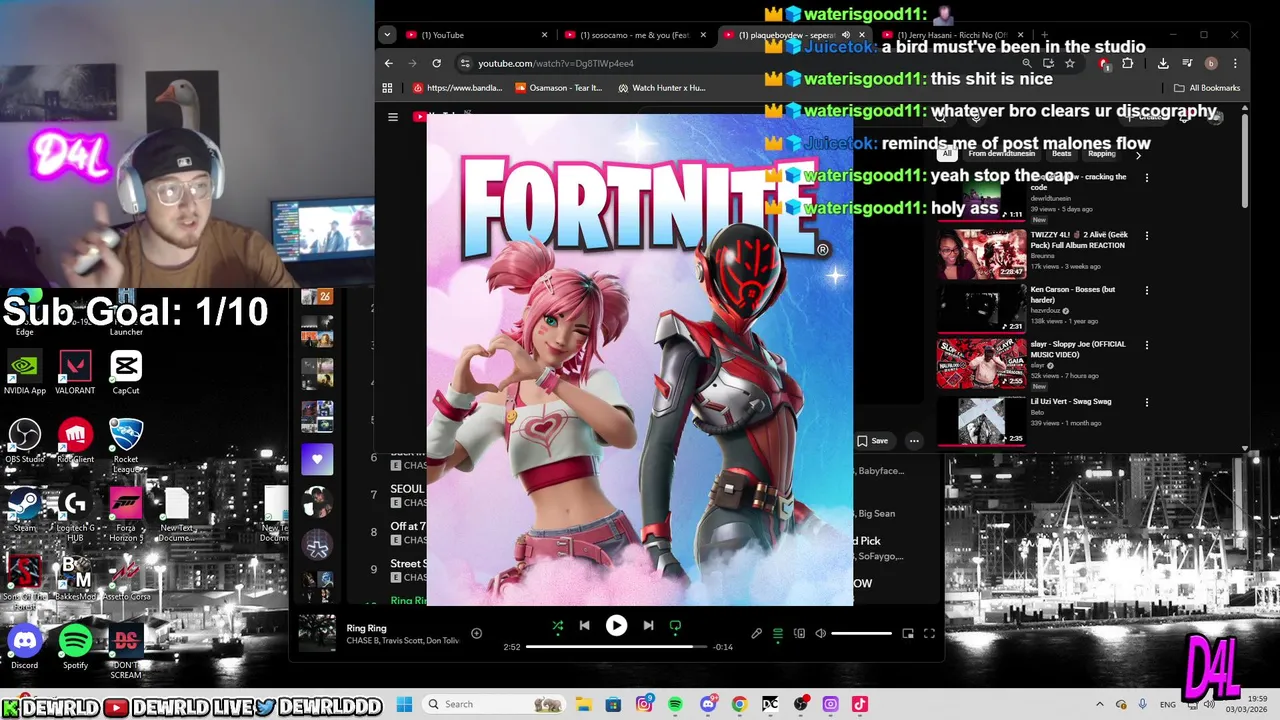Open more actions ellipsis beside Save

914,440
